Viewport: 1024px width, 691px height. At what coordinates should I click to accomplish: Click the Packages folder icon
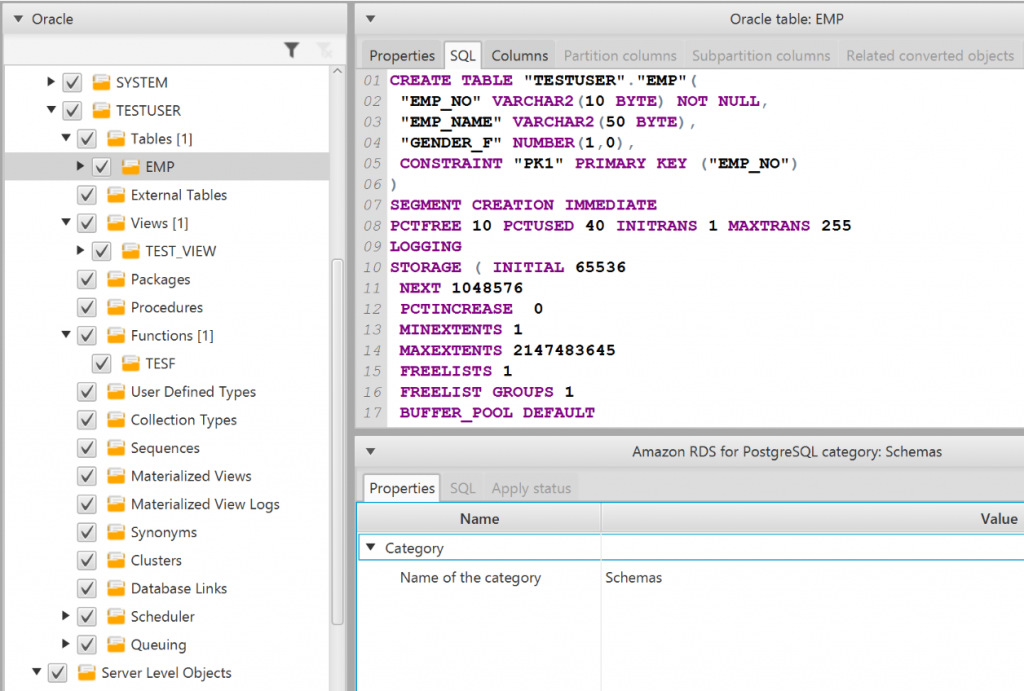coord(116,279)
